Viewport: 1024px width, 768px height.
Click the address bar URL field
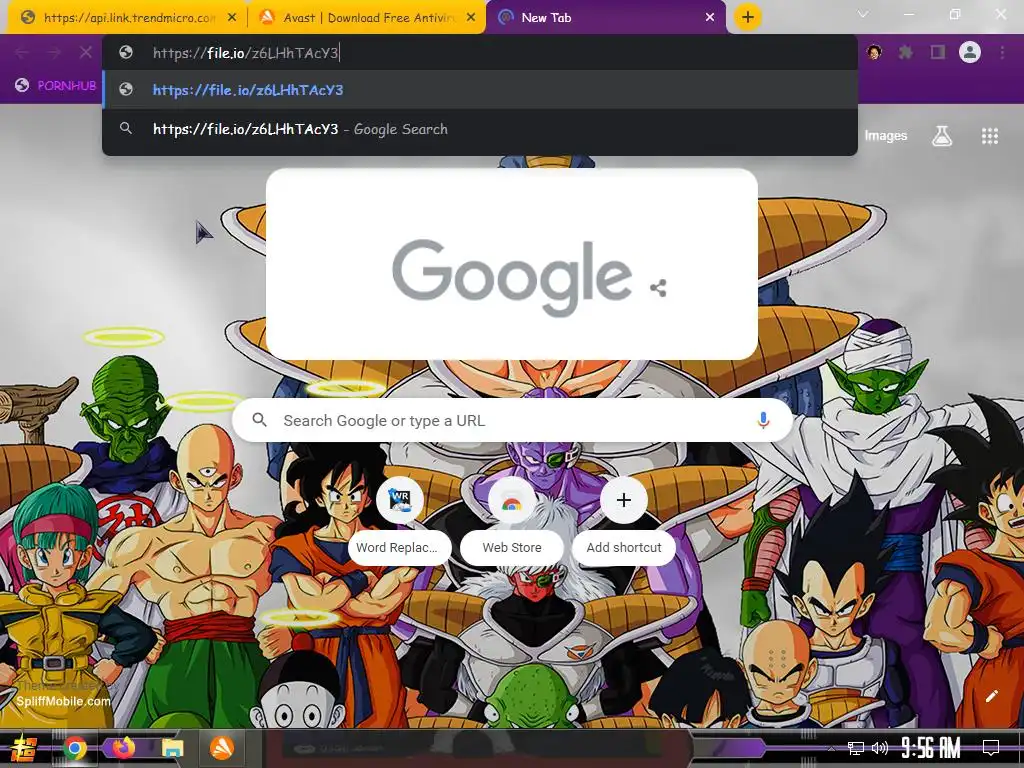[479, 52]
